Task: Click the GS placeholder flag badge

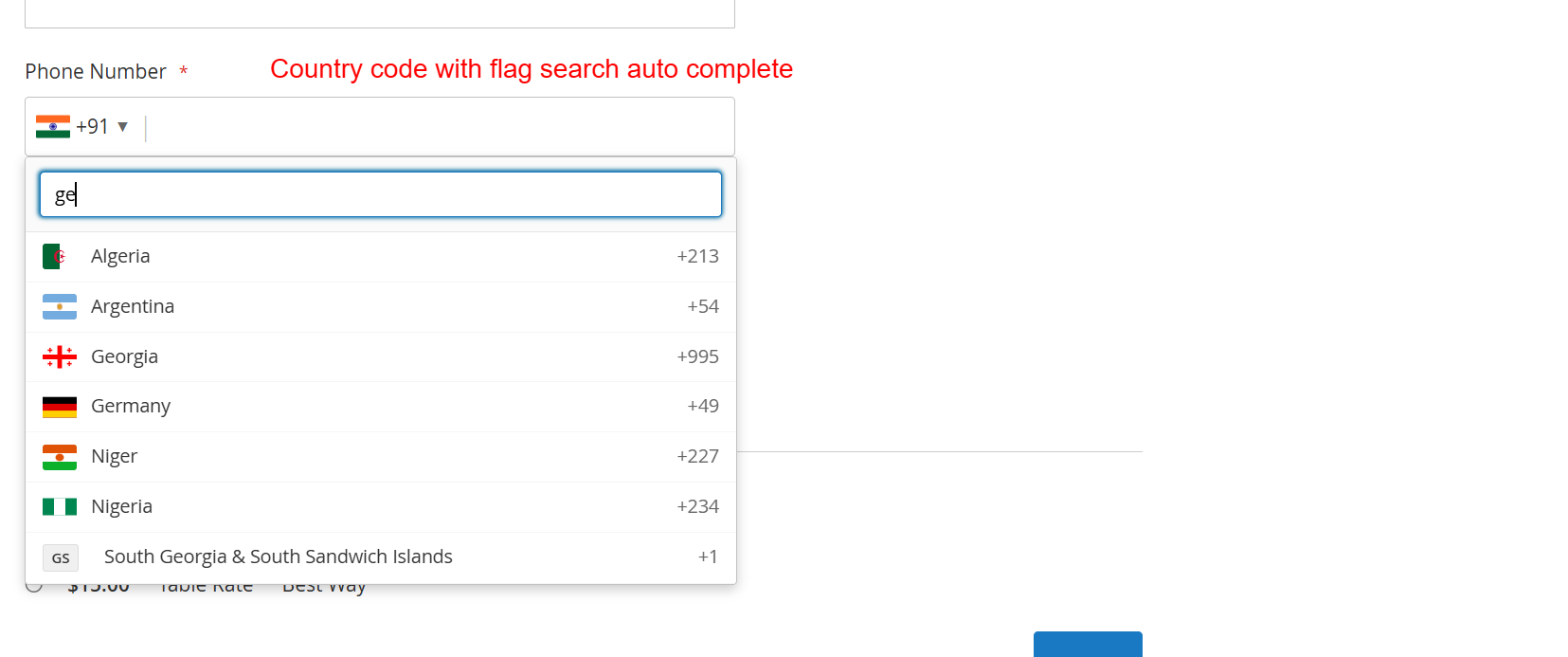Action: (61, 557)
